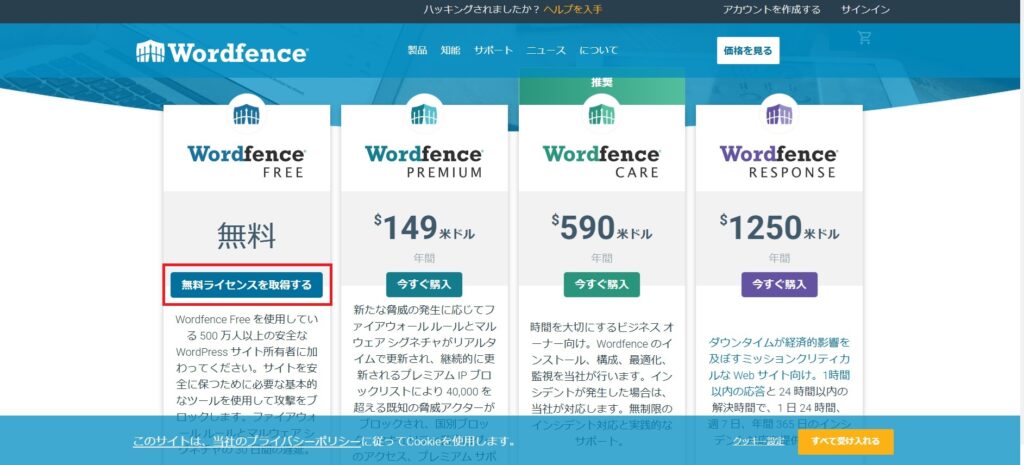The image size is (1024, 465).
Task: Open the ニュース menu
Action: (x=547, y=50)
